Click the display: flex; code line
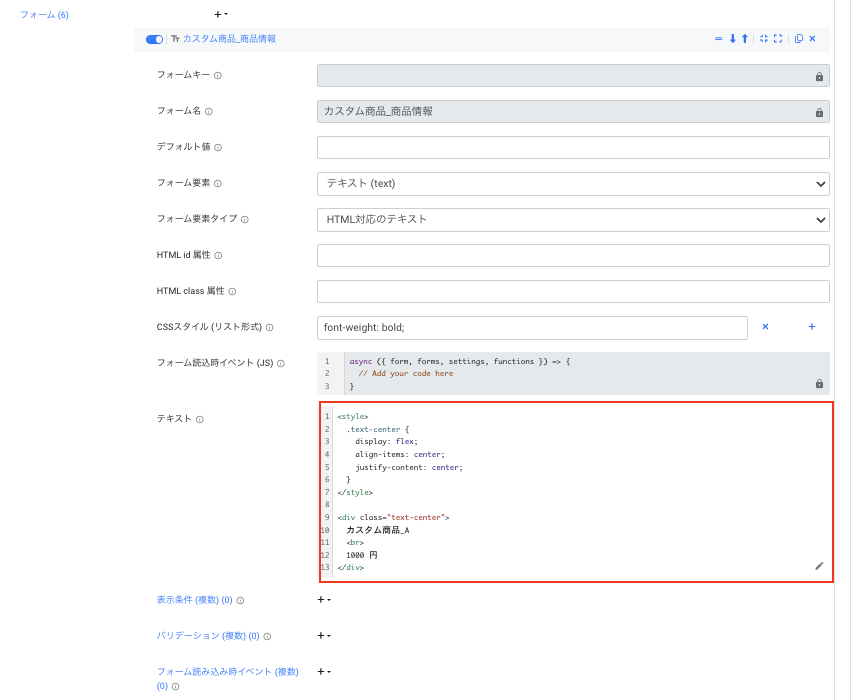Image resolution: width=862 pixels, height=700 pixels. [386, 442]
